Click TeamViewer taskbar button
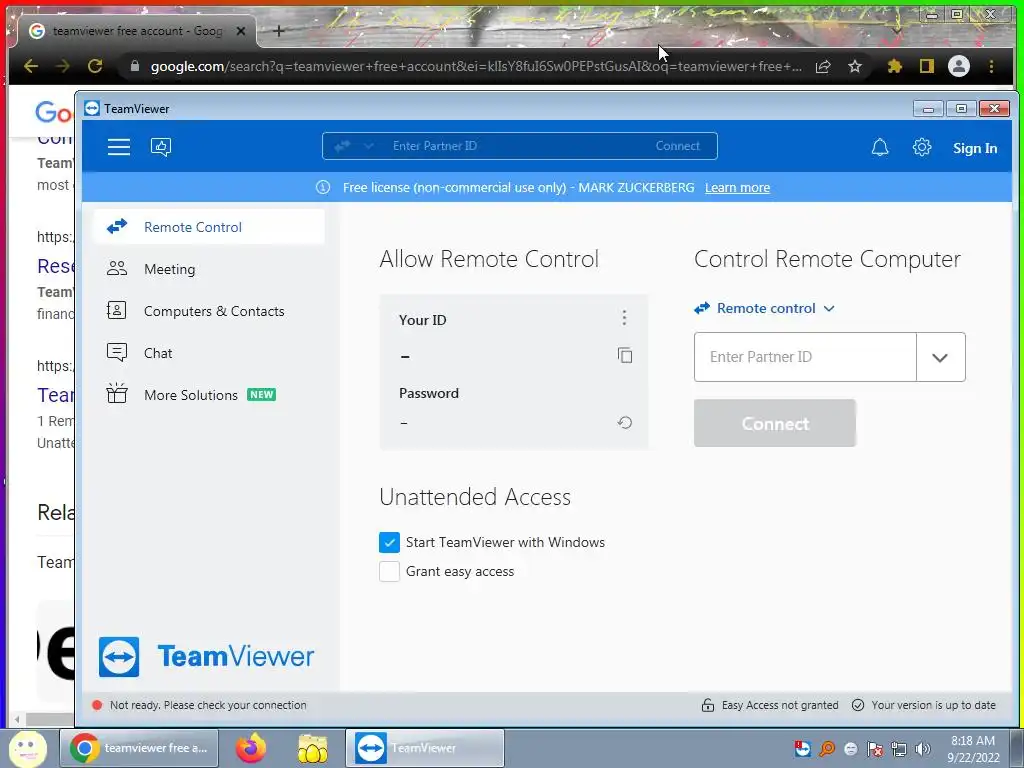Viewport: 1024px width, 768px height. (x=424, y=748)
